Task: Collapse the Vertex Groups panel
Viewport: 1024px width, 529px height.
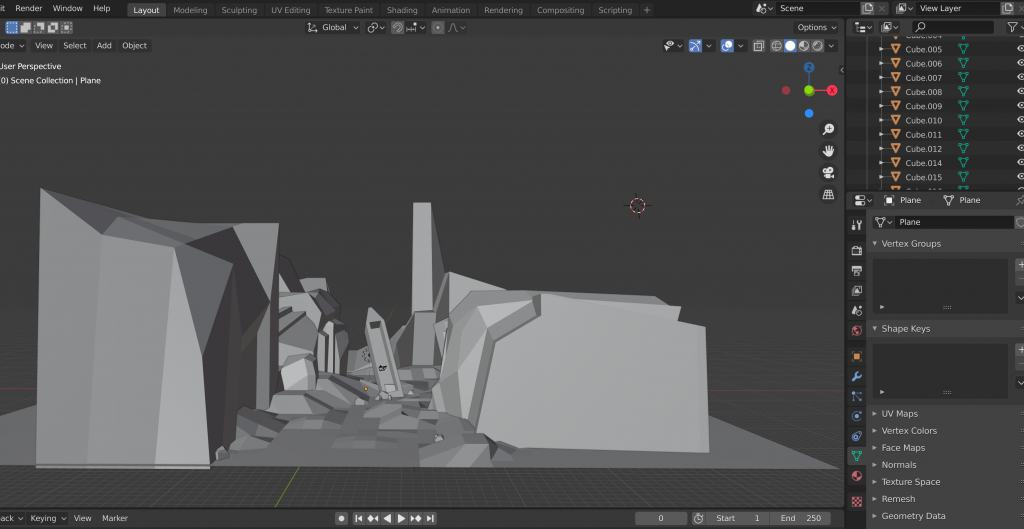Action: click(x=875, y=244)
